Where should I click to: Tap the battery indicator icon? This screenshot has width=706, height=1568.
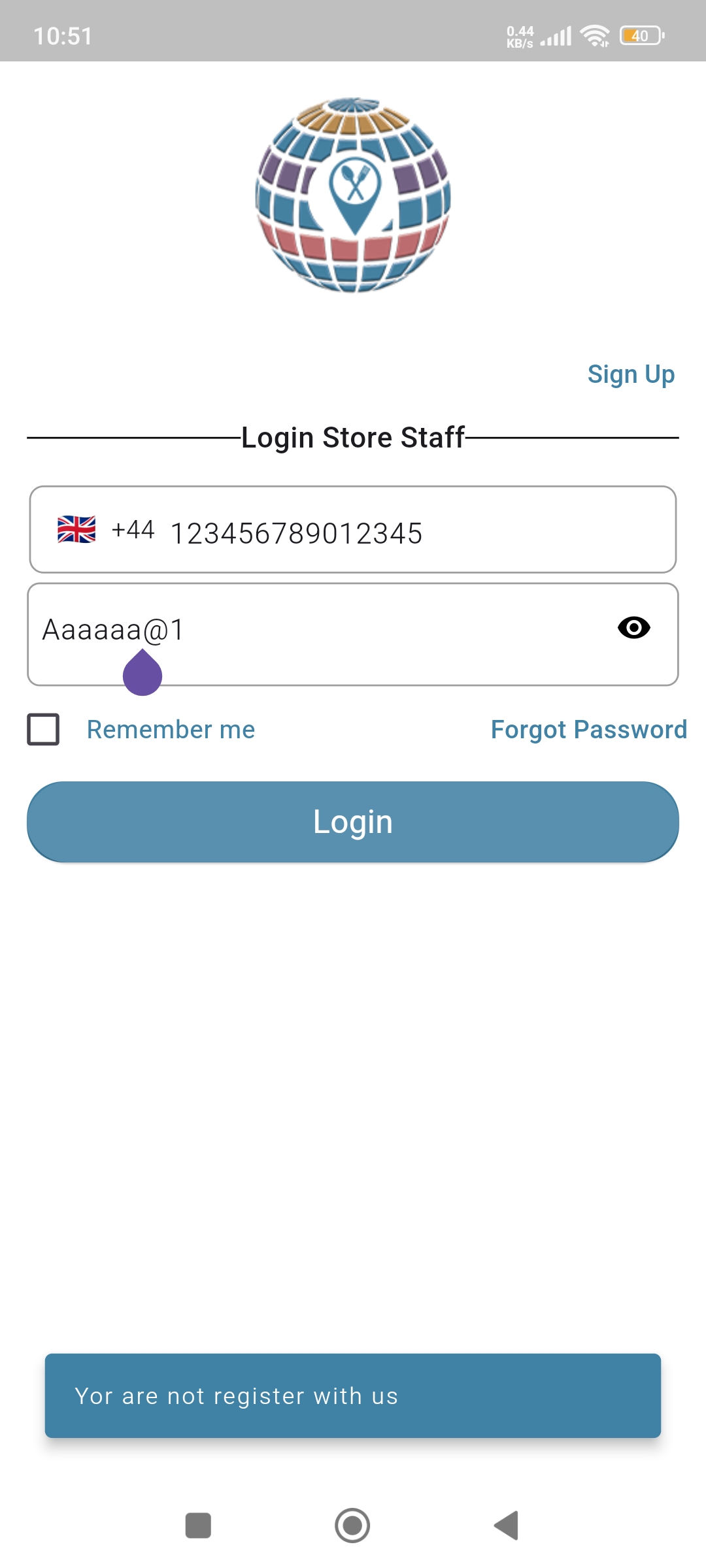point(641,36)
